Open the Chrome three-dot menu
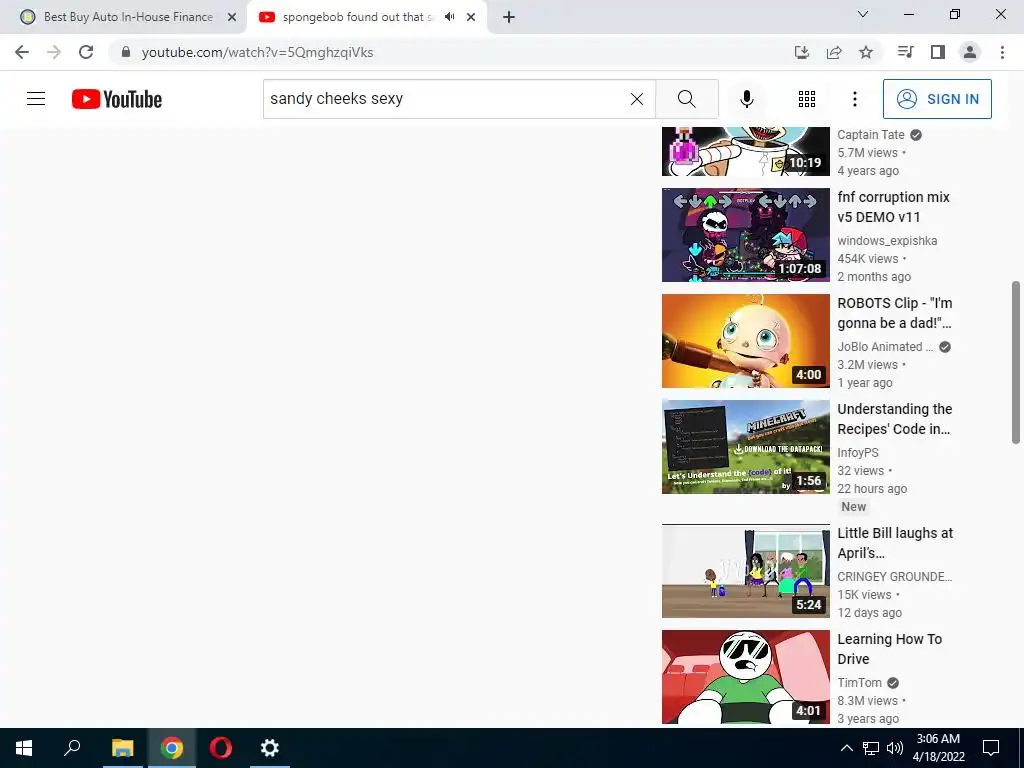This screenshot has width=1024, height=768. tap(1002, 52)
